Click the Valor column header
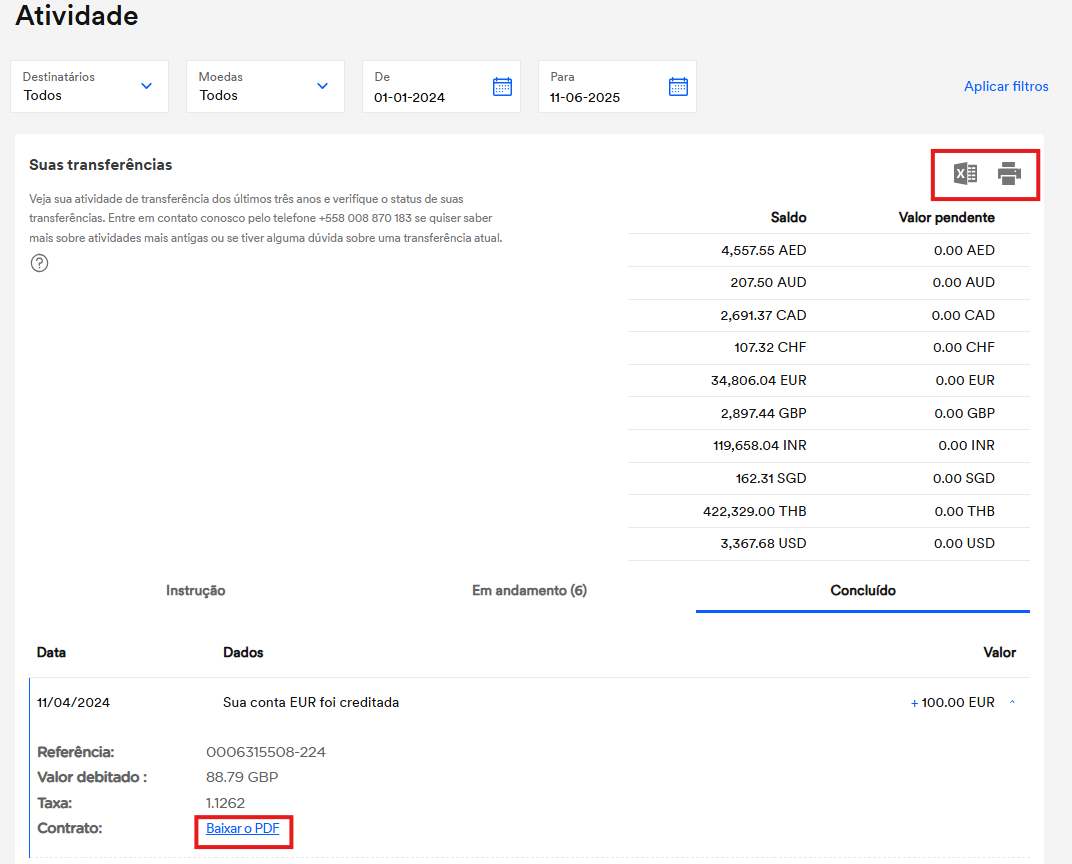 pos(999,653)
